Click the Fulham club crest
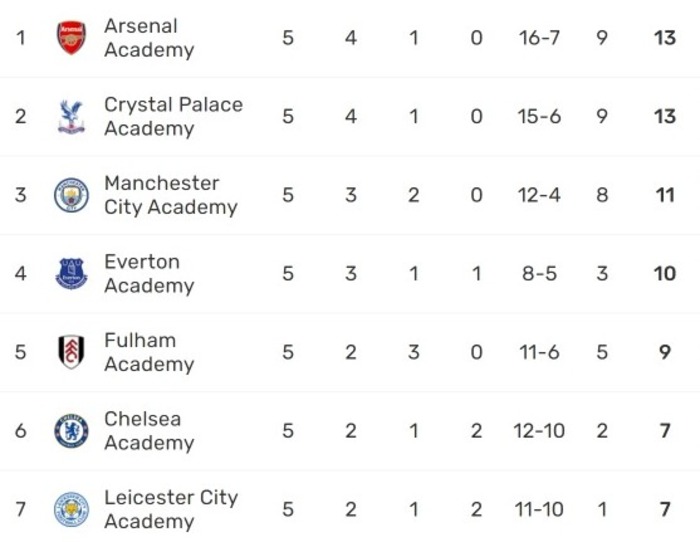 pos(71,352)
